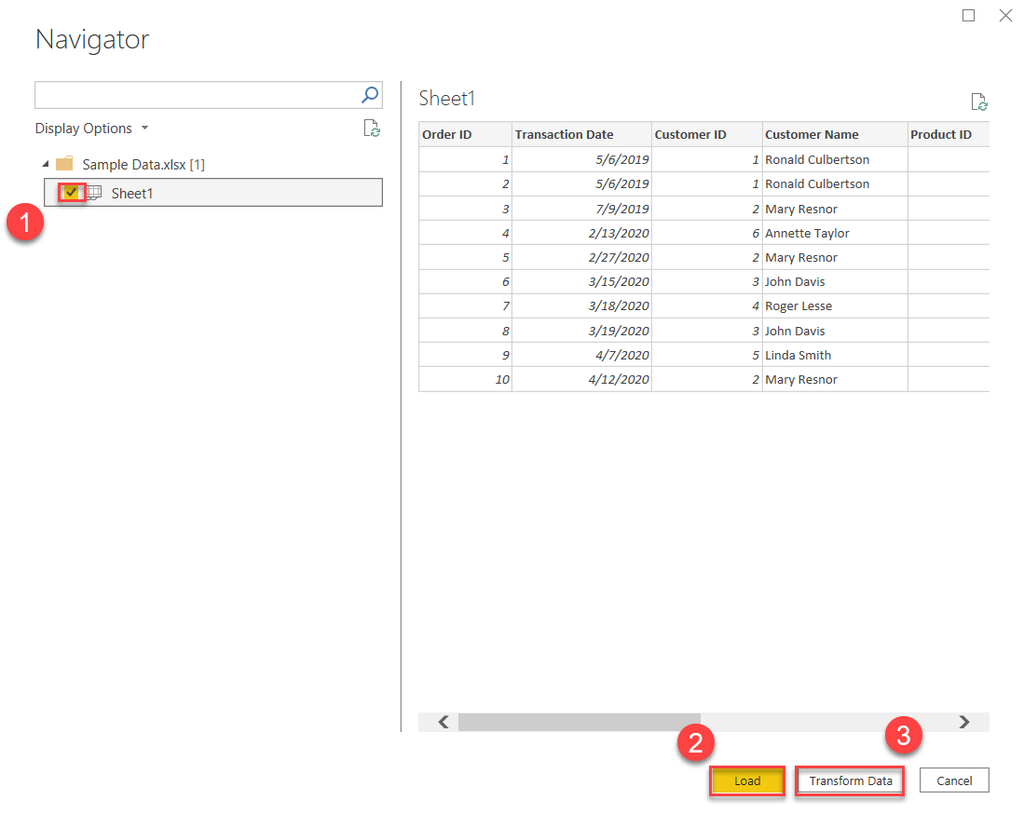Image resolution: width=1024 pixels, height=814 pixels.
Task: Click the magnifying glass in the search box
Action: pos(370,94)
